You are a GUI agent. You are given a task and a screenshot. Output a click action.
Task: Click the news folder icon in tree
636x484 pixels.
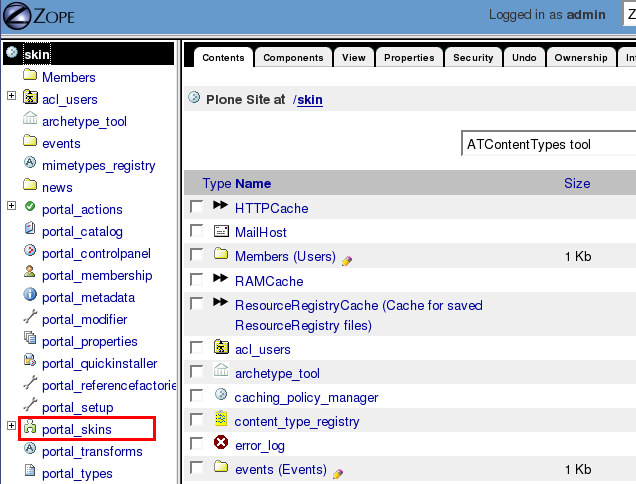pyautogui.click(x=30, y=185)
